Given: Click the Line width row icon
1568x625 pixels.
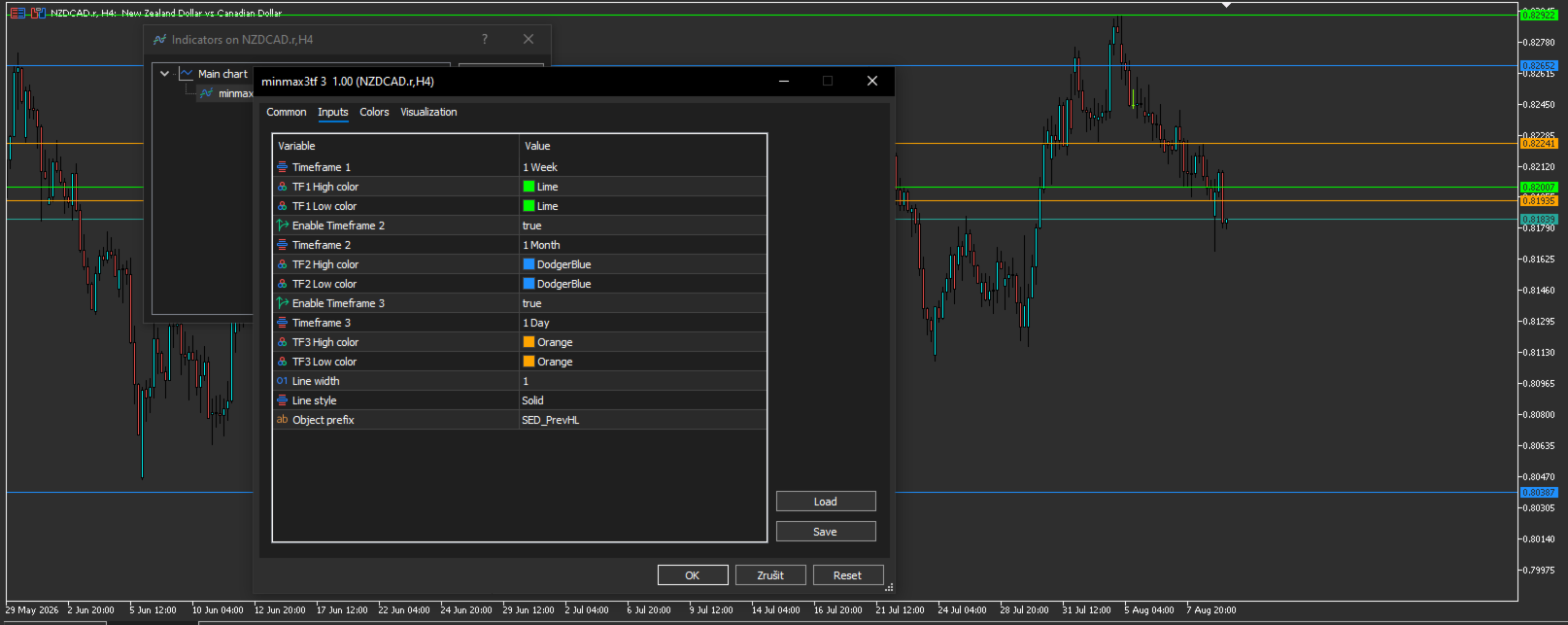Looking at the screenshot, I should [283, 381].
